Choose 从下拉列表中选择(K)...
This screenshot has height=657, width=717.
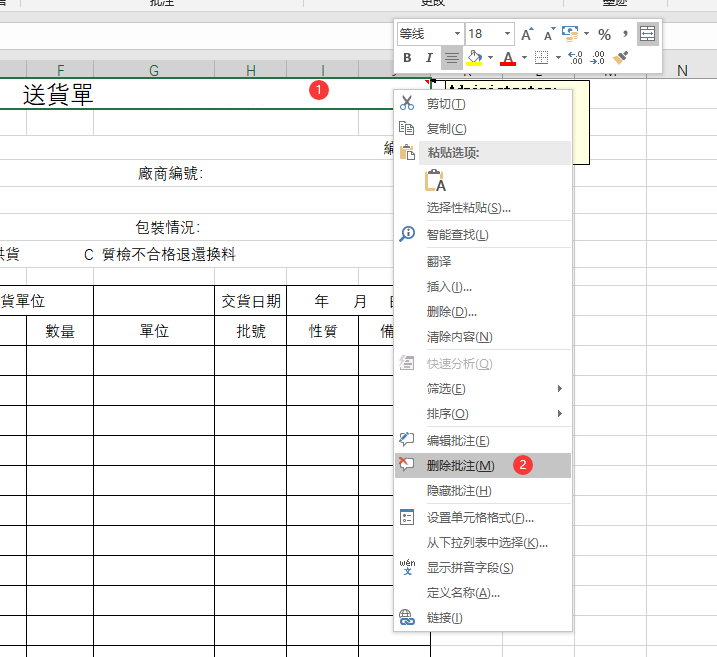pyautogui.click(x=483, y=543)
